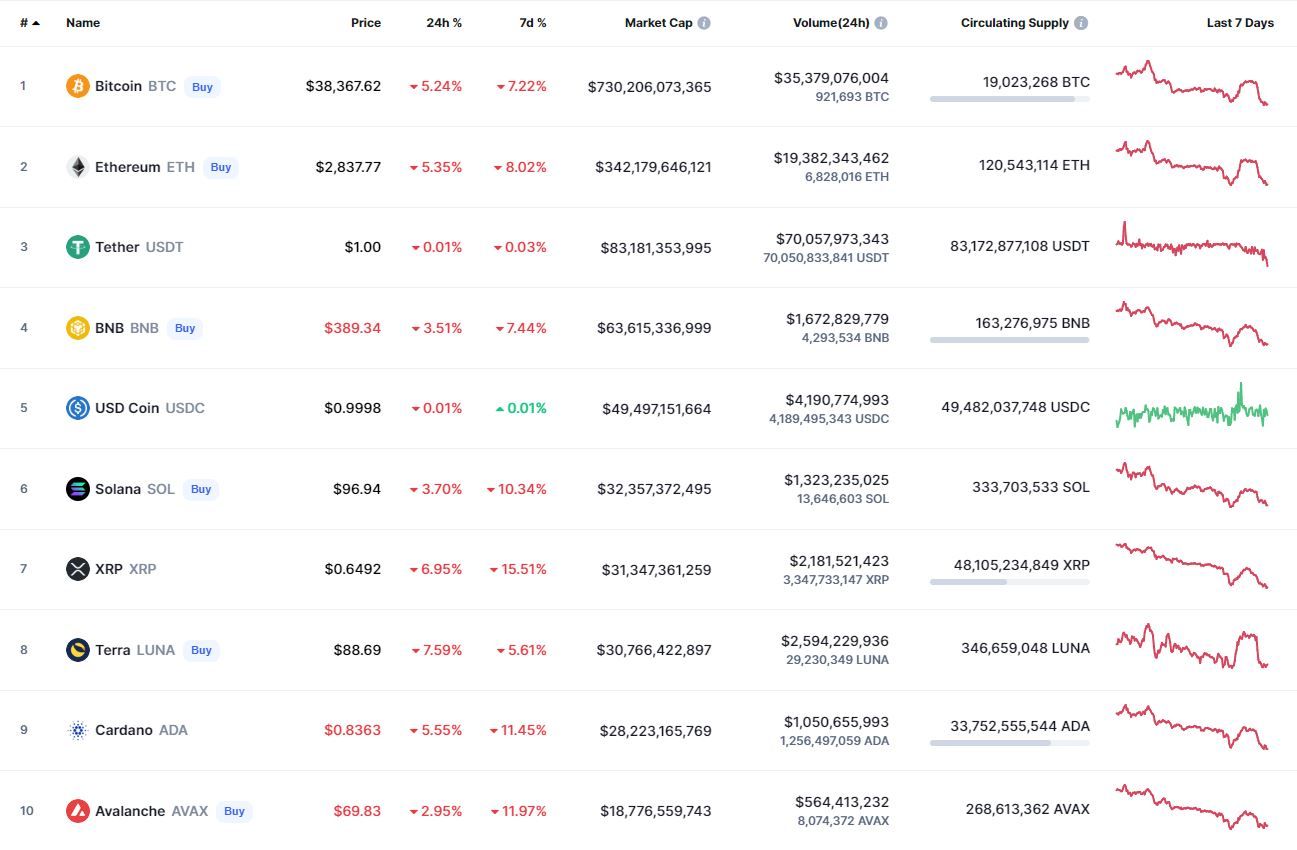
Task: Click Ethereum supply 120,543,114 ETH
Action: (1034, 165)
